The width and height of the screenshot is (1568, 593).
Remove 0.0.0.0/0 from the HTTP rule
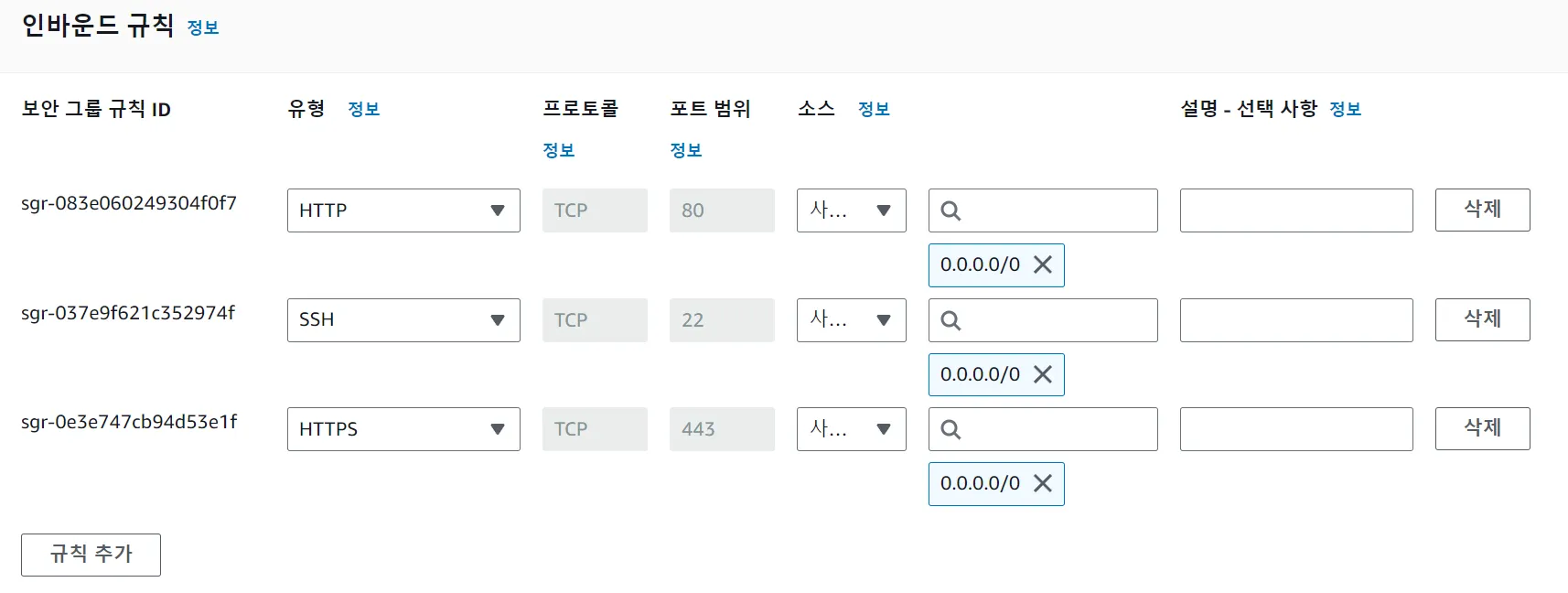coord(1043,265)
